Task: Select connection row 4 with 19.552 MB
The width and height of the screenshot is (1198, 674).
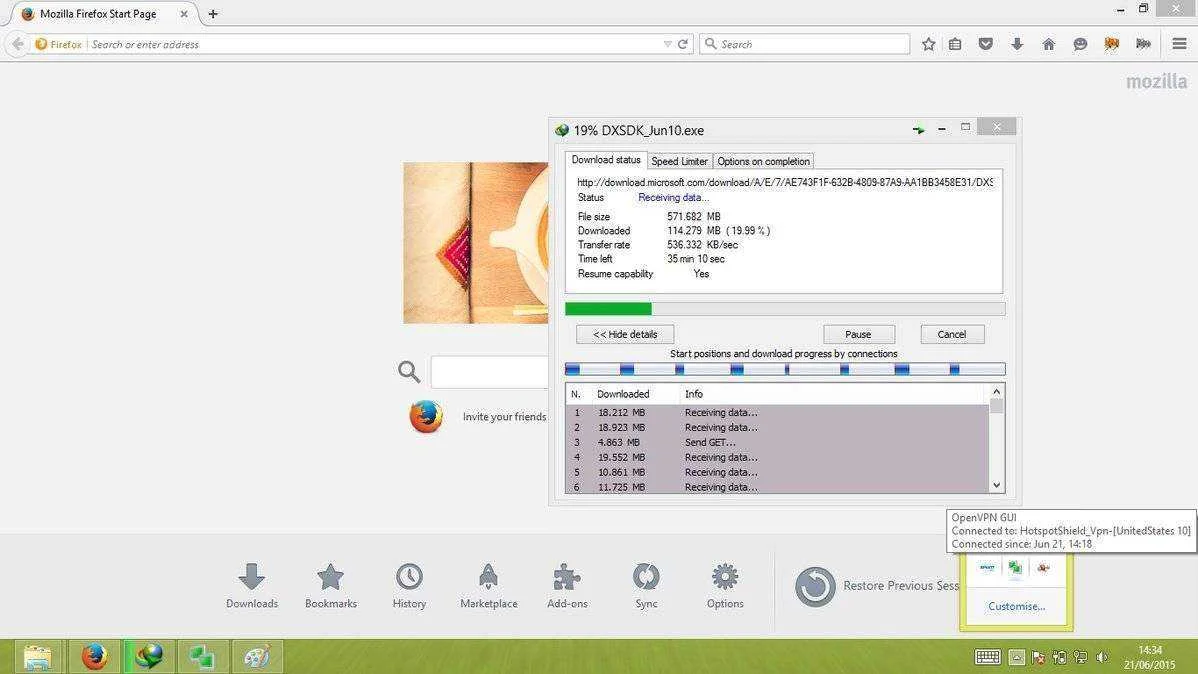Action: (x=777, y=457)
